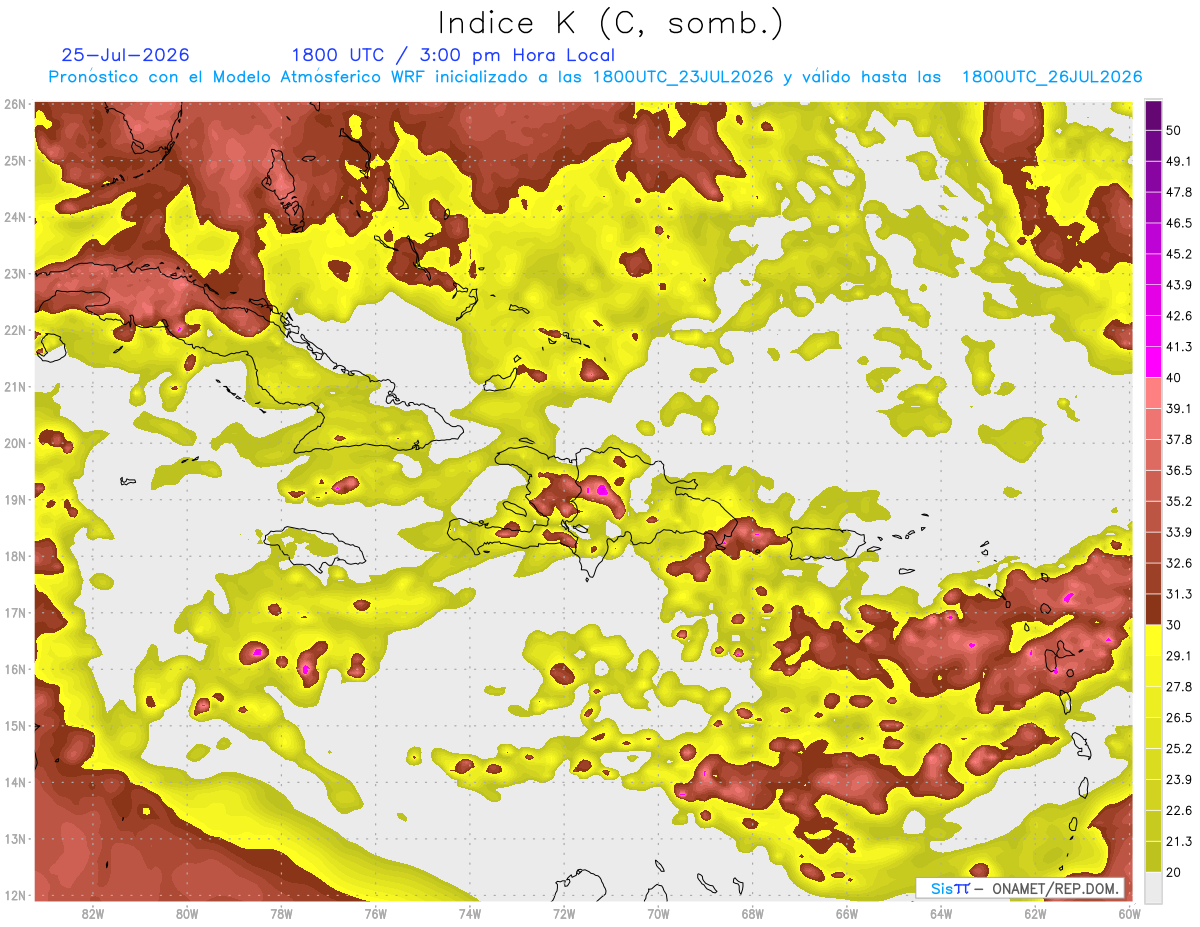Click the colorbar value "33.9"
Image resolution: width=1200 pixels, height=927 pixels.
pos(1179,532)
